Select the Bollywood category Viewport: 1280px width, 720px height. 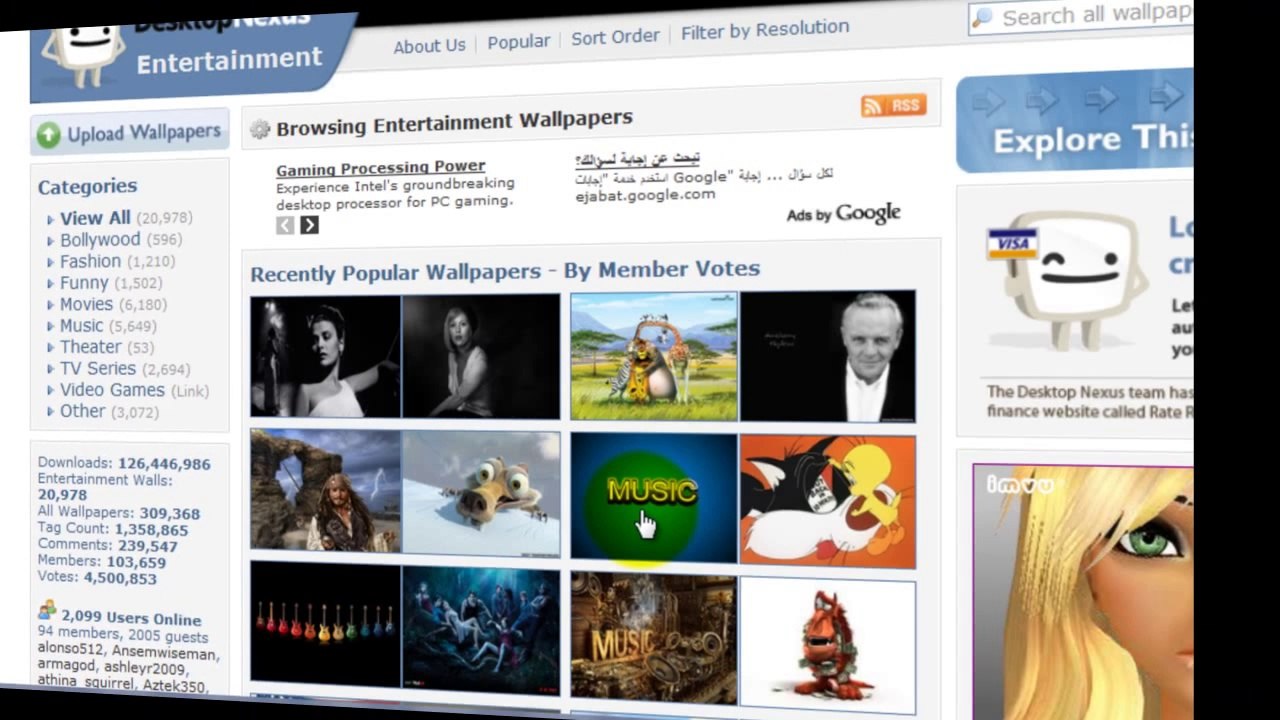(x=100, y=240)
